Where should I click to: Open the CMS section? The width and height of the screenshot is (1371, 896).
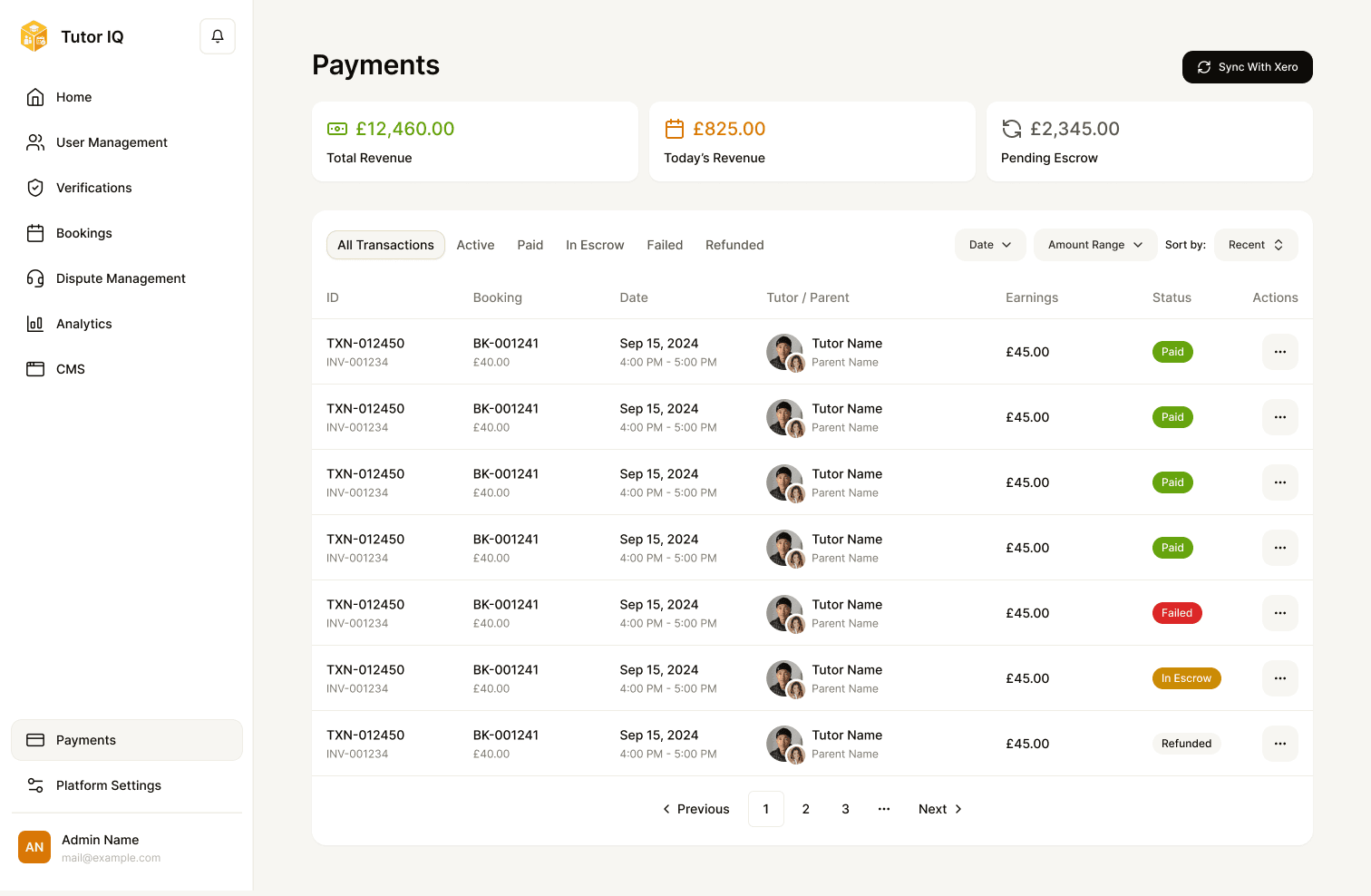[127, 369]
